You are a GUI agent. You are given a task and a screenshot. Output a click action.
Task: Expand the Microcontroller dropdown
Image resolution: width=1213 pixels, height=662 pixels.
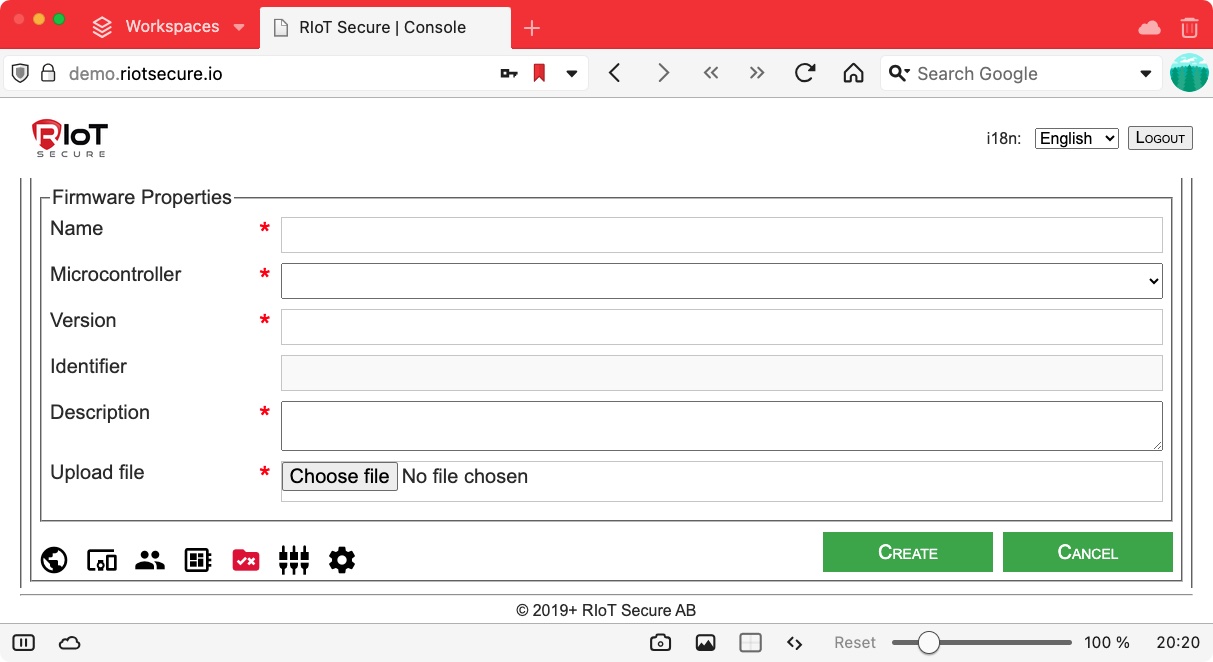(x=721, y=281)
